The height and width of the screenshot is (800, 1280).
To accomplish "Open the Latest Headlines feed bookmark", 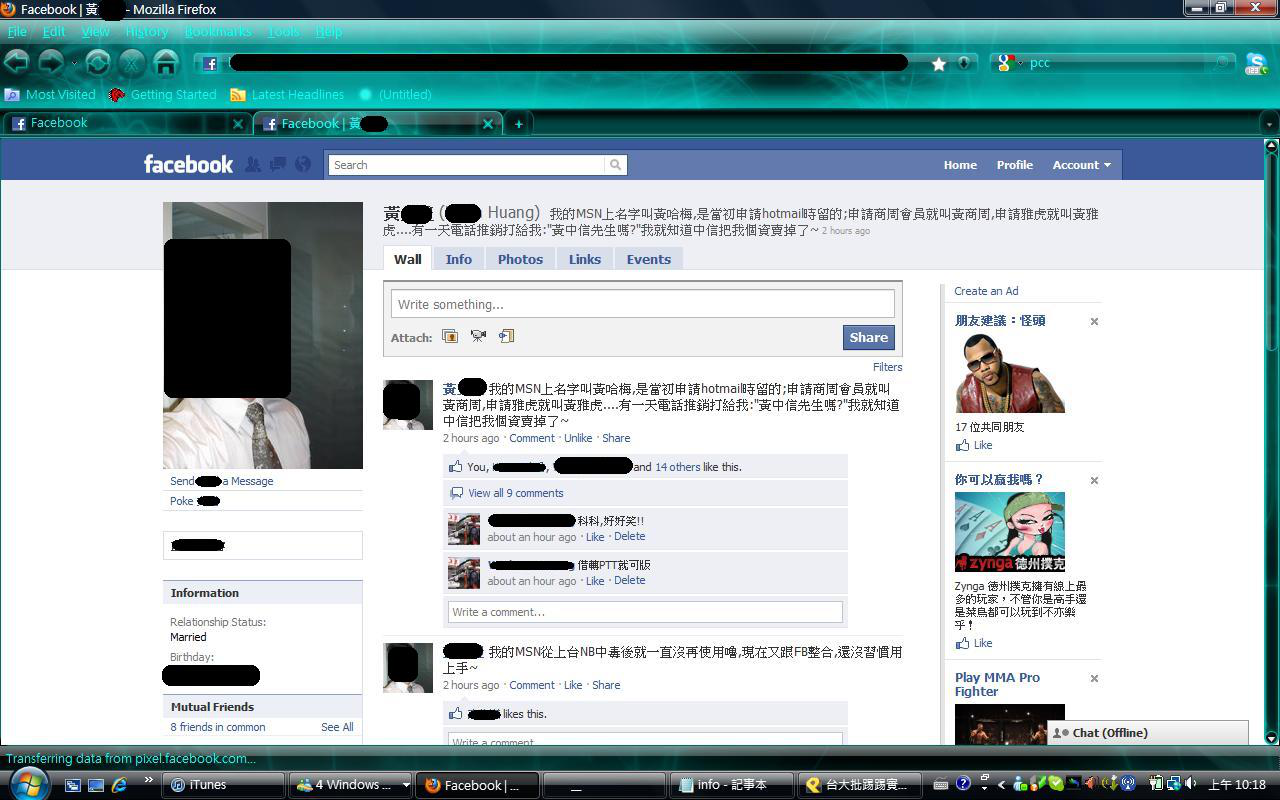I will (287, 95).
